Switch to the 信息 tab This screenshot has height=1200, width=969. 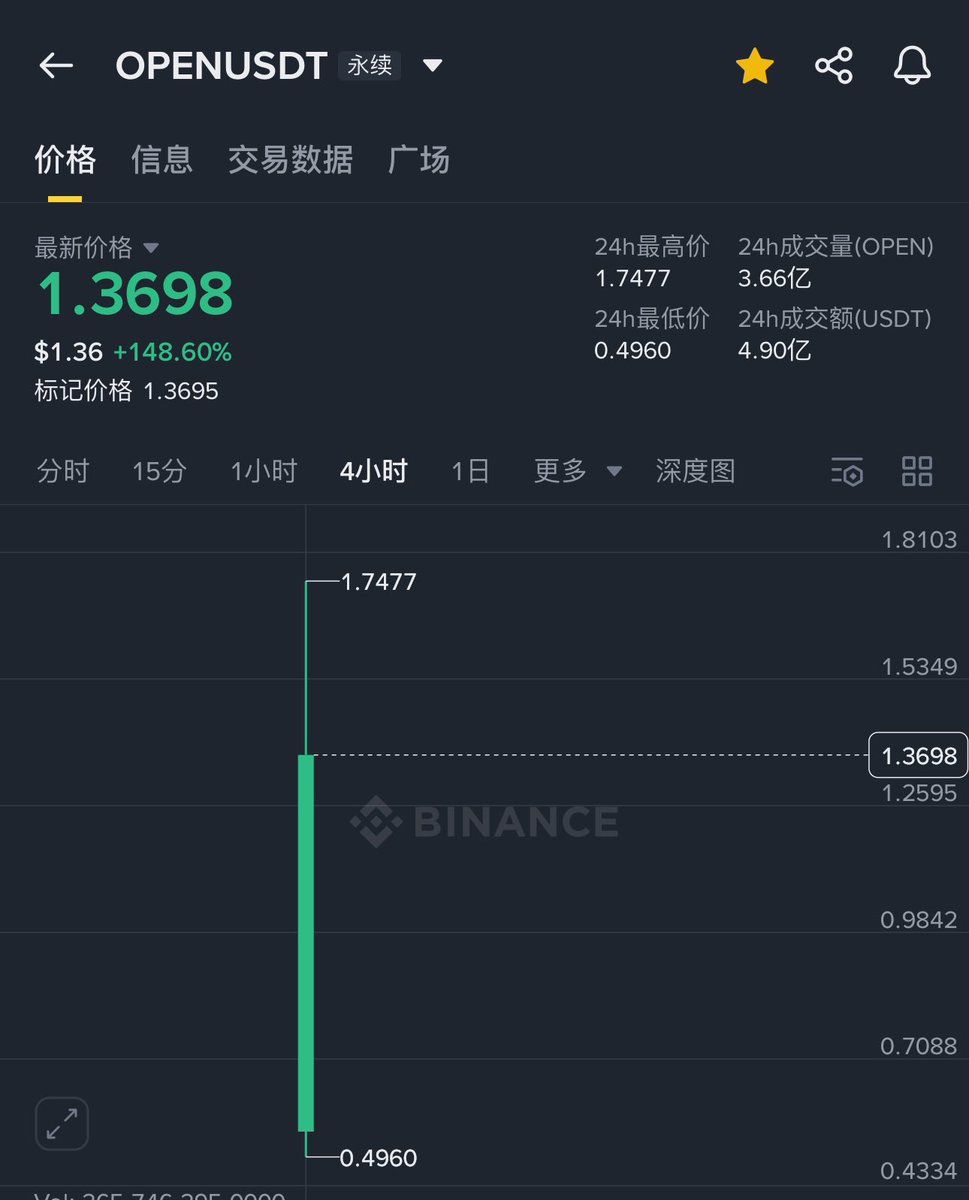click(x=161, y=160)
